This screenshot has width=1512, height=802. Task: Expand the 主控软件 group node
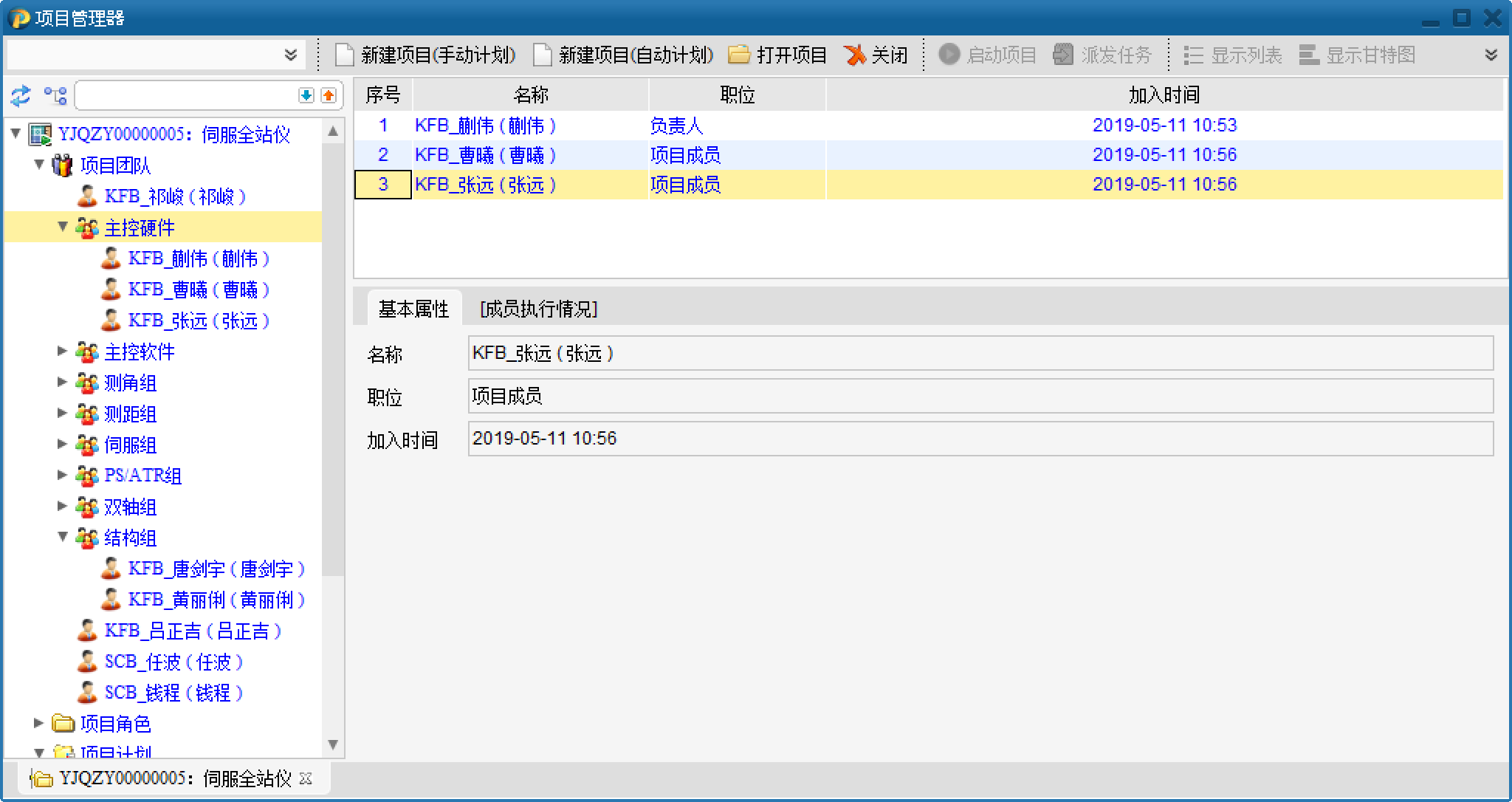click(x=63, y=351)
